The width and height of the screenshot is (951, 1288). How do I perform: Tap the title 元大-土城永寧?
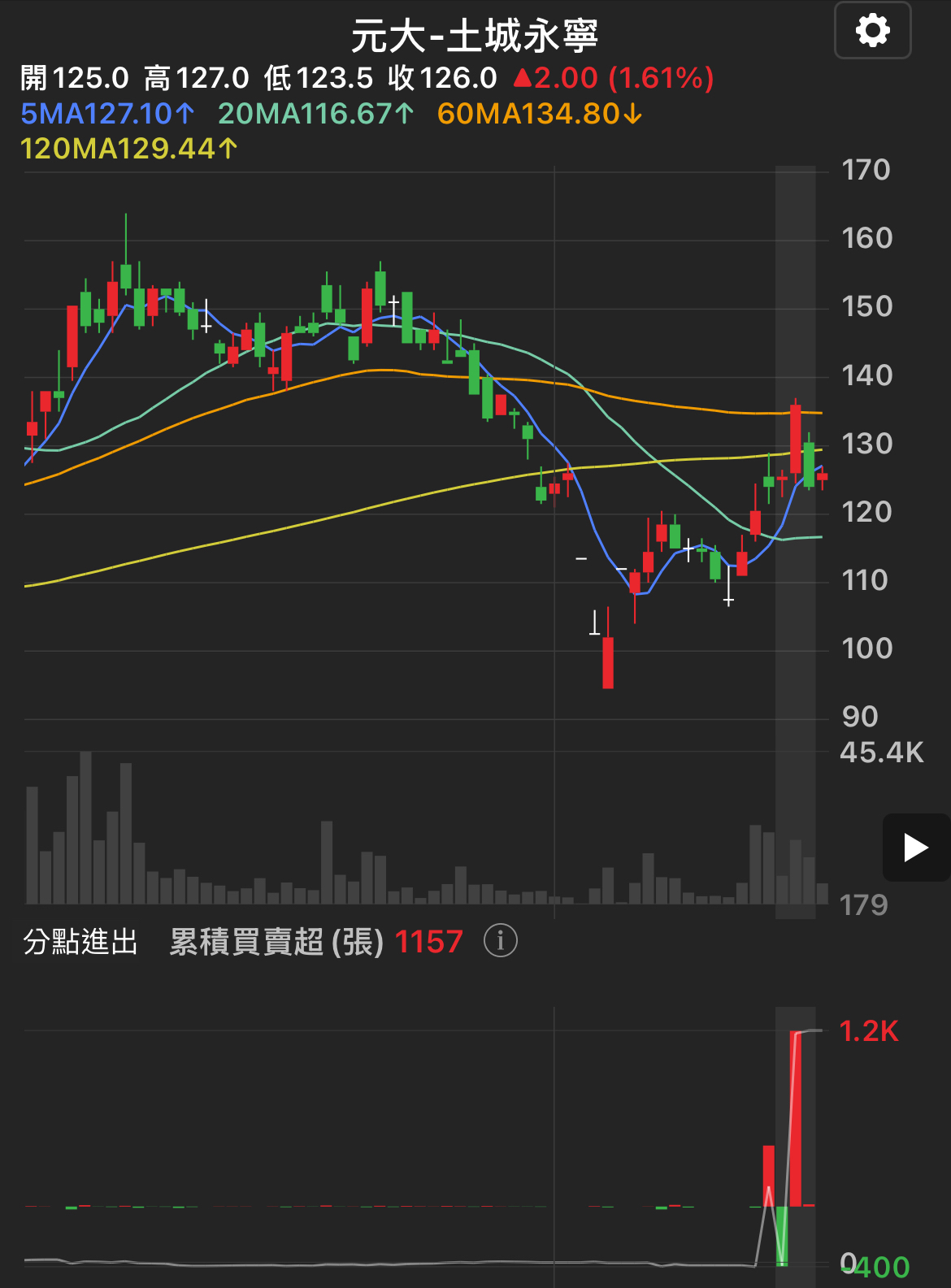click(x=475, y=36)
